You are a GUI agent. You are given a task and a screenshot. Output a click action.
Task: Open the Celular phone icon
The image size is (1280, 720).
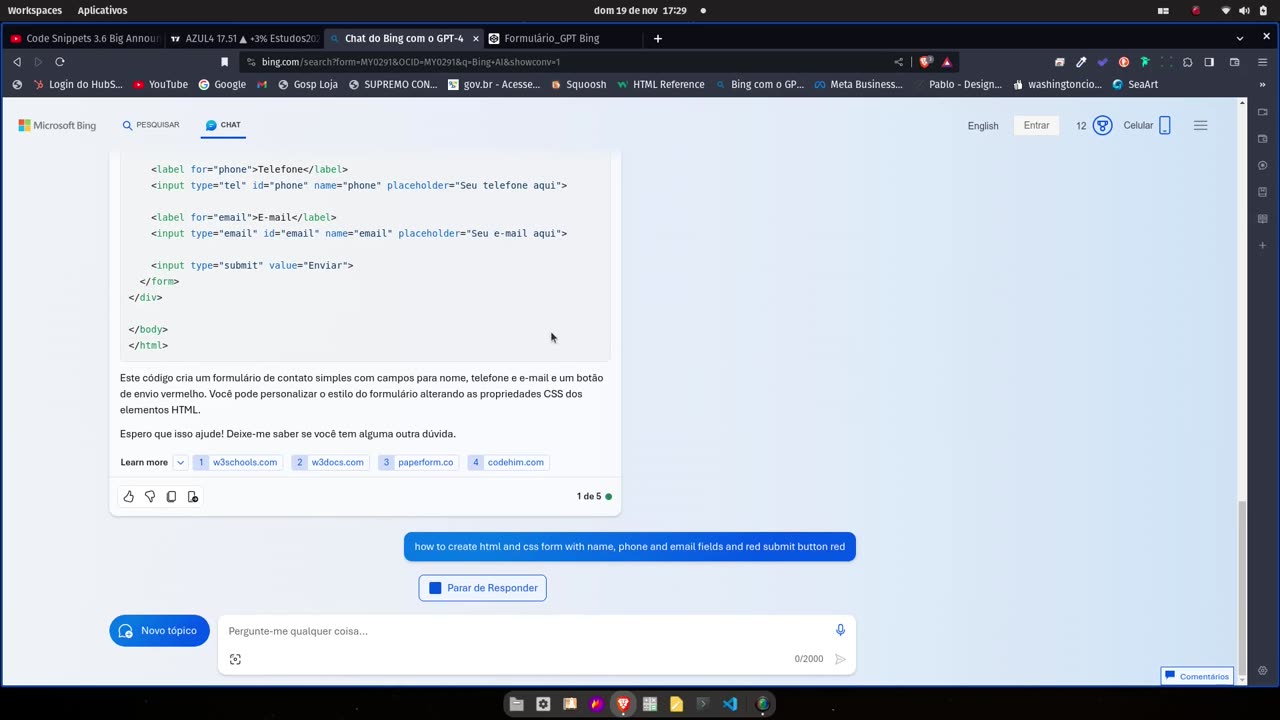point(1164,126)
